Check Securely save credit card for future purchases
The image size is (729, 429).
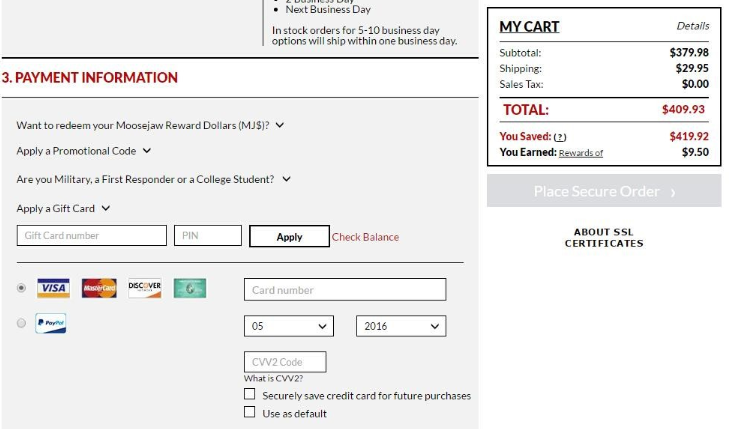pos(250,394)
